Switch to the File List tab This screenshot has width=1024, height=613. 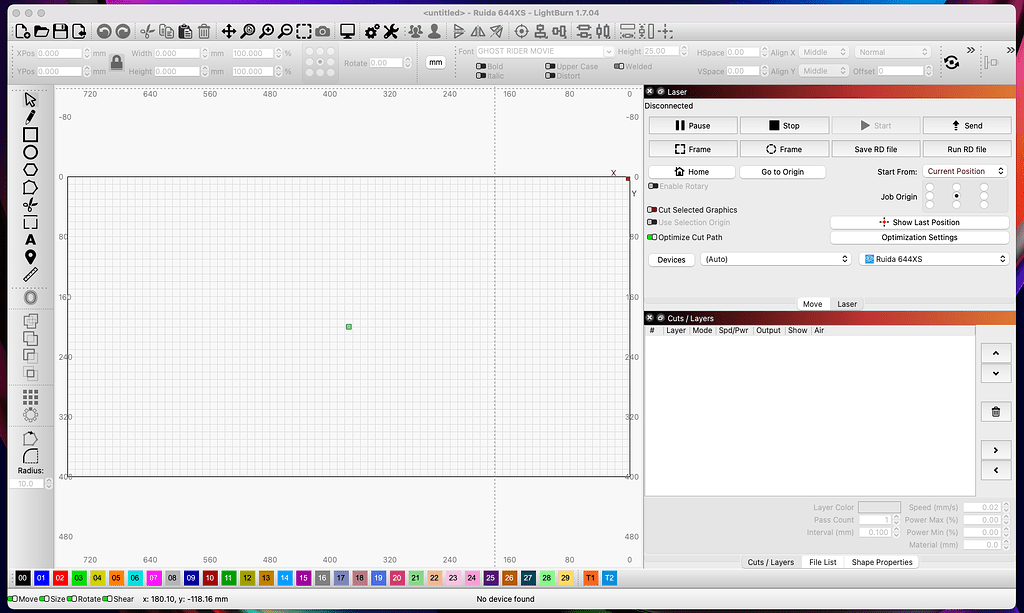(x=822, y=561)
